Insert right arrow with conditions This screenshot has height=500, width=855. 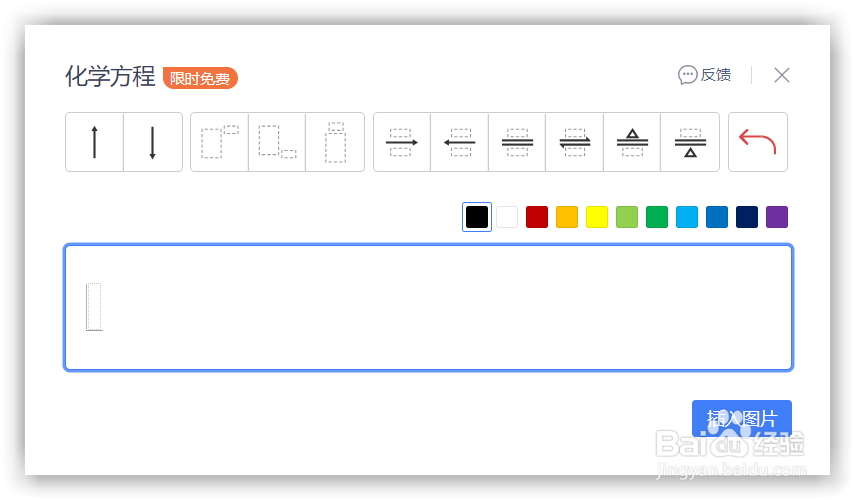click(402, 142)
